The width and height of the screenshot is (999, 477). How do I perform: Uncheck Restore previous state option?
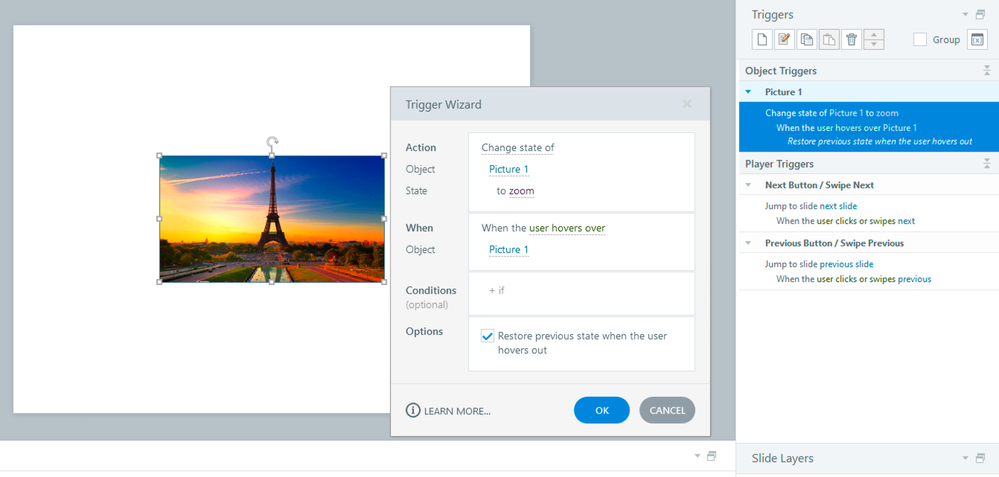[x=488, y=337]
